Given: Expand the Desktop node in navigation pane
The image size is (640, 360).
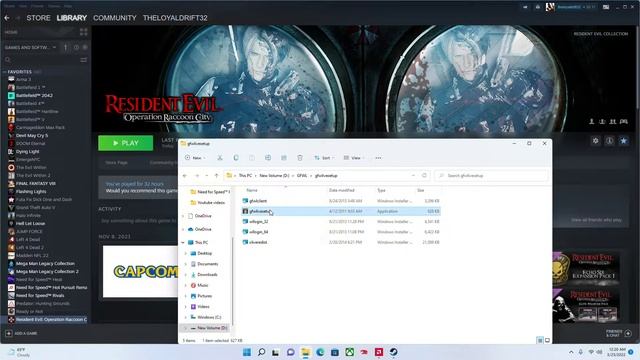Looking at the screenshot, I should pyautogui.click(x=186, y=253).
